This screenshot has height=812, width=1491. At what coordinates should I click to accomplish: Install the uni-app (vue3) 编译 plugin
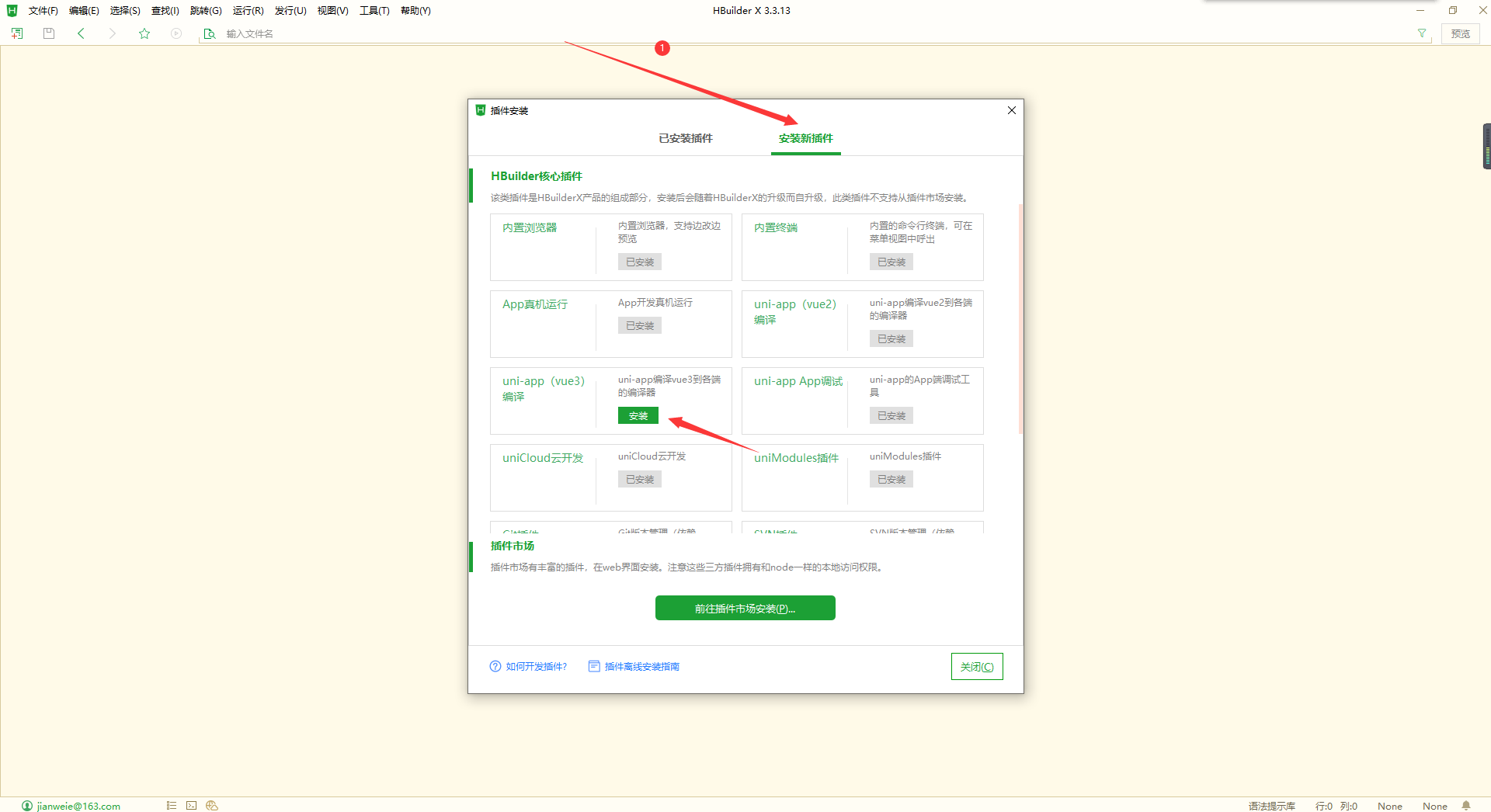click(638, 415)
